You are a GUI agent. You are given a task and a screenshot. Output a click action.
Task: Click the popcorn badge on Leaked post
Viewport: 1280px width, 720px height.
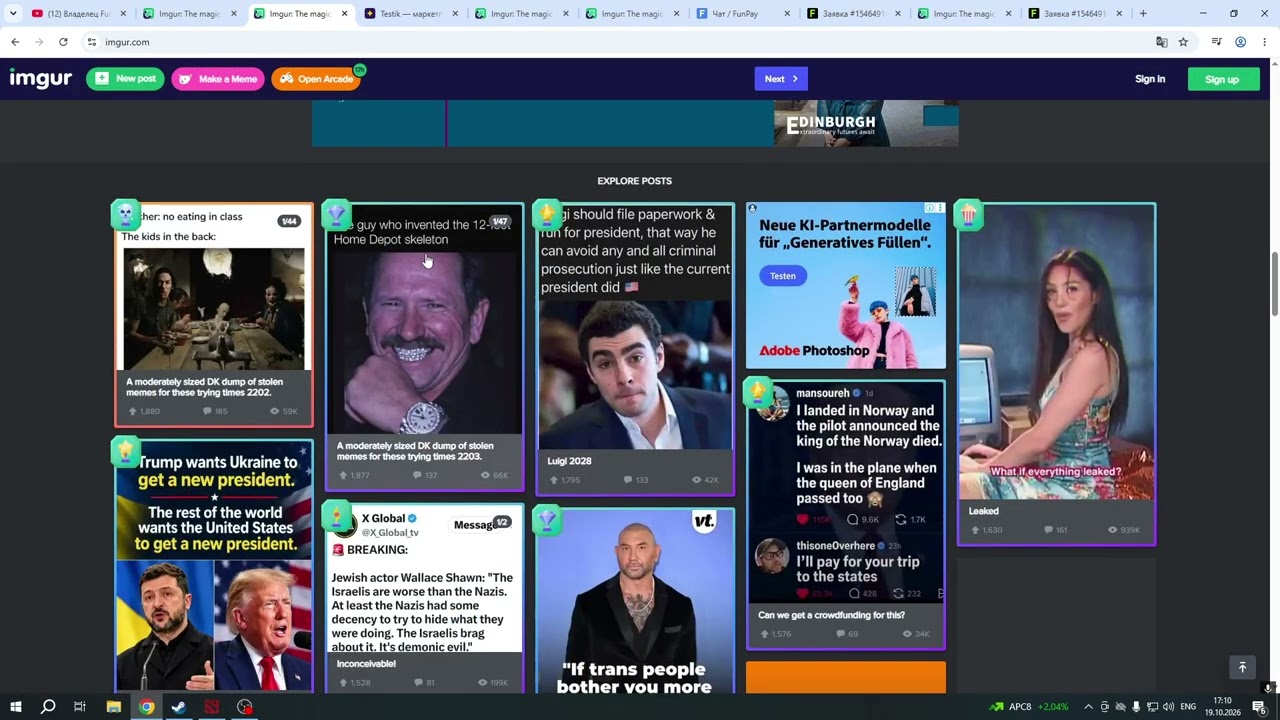[x=968, y=214]
